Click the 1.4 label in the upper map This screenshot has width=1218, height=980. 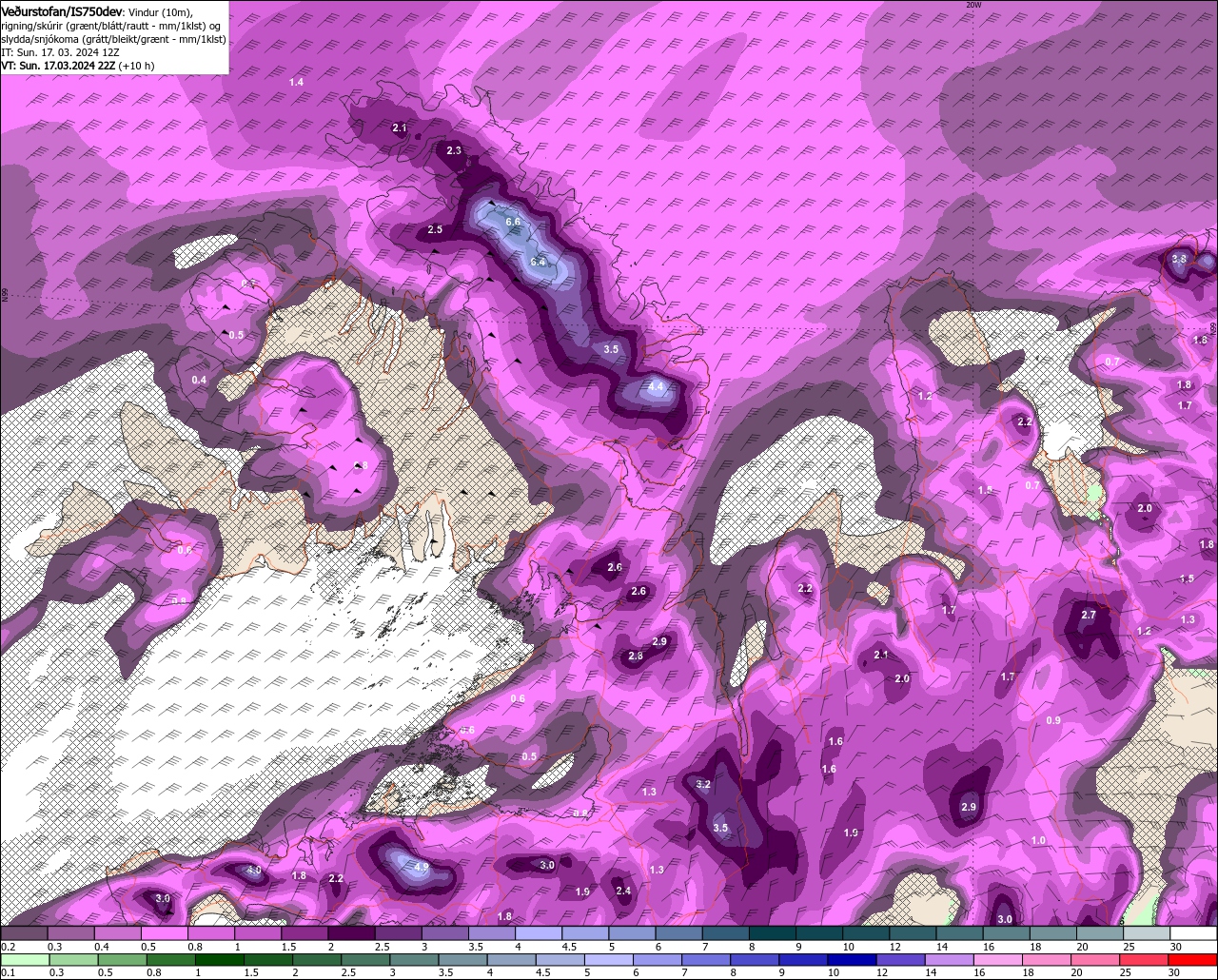(x=296, y=83)
